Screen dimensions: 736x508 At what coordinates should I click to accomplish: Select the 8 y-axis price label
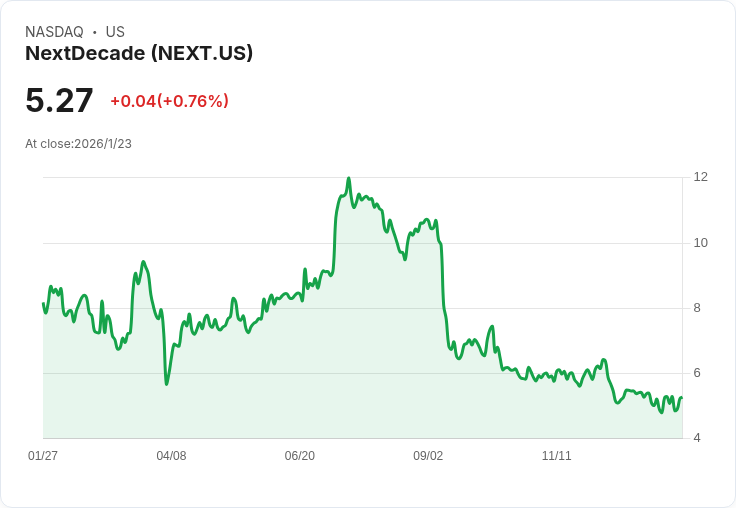pyautogui.click(x=697, y=308)
